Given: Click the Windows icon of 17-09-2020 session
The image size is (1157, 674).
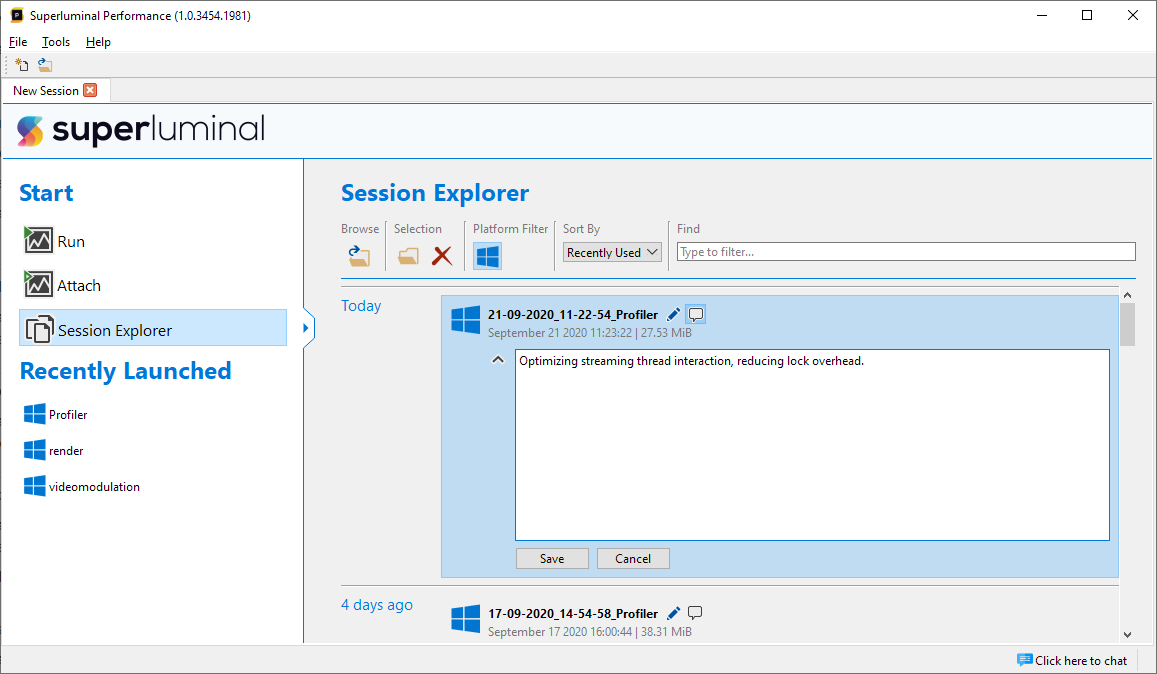Looking at the screenshot, I should click(x=466, y=619).
